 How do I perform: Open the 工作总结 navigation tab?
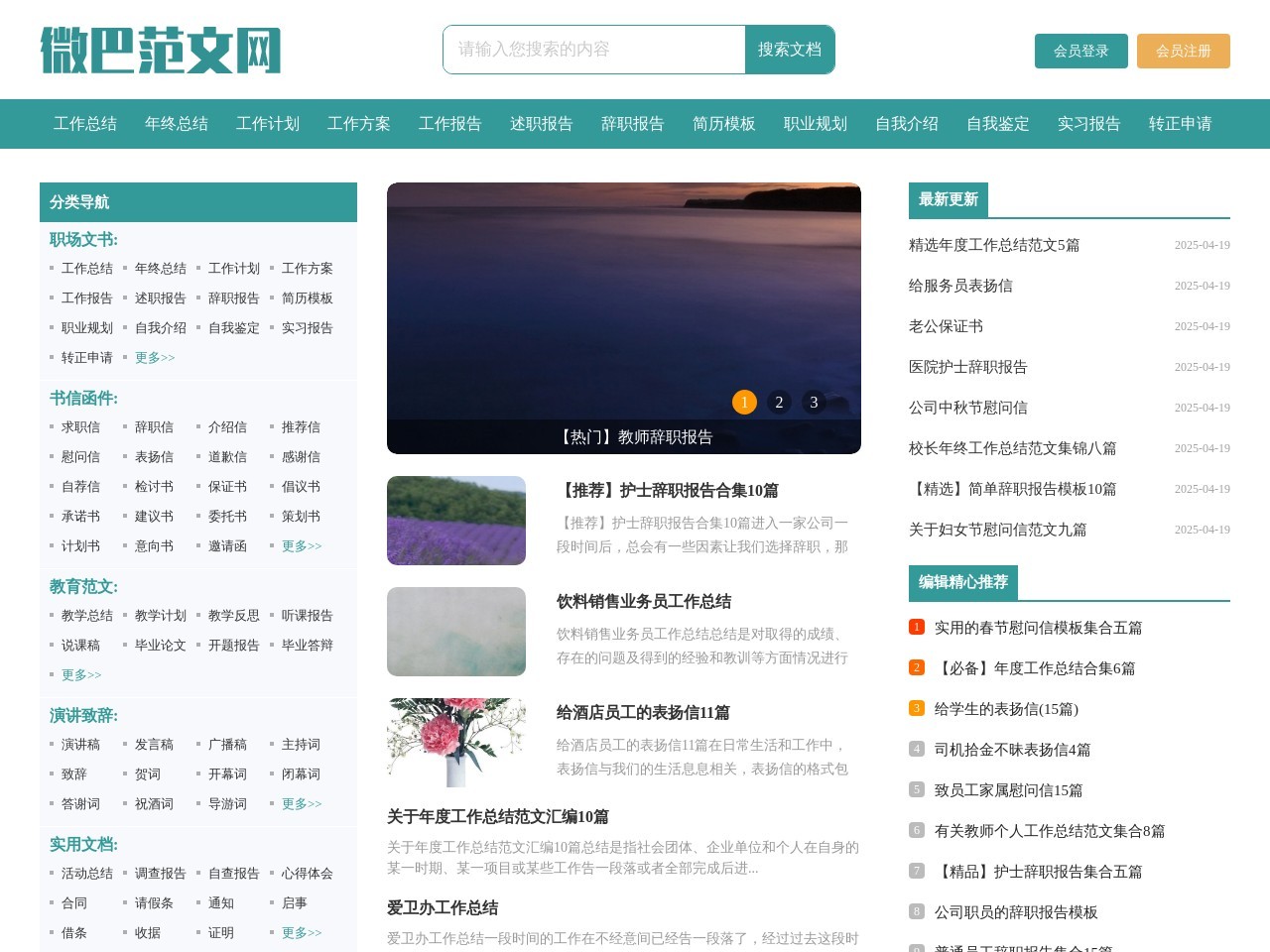[84, 124]
